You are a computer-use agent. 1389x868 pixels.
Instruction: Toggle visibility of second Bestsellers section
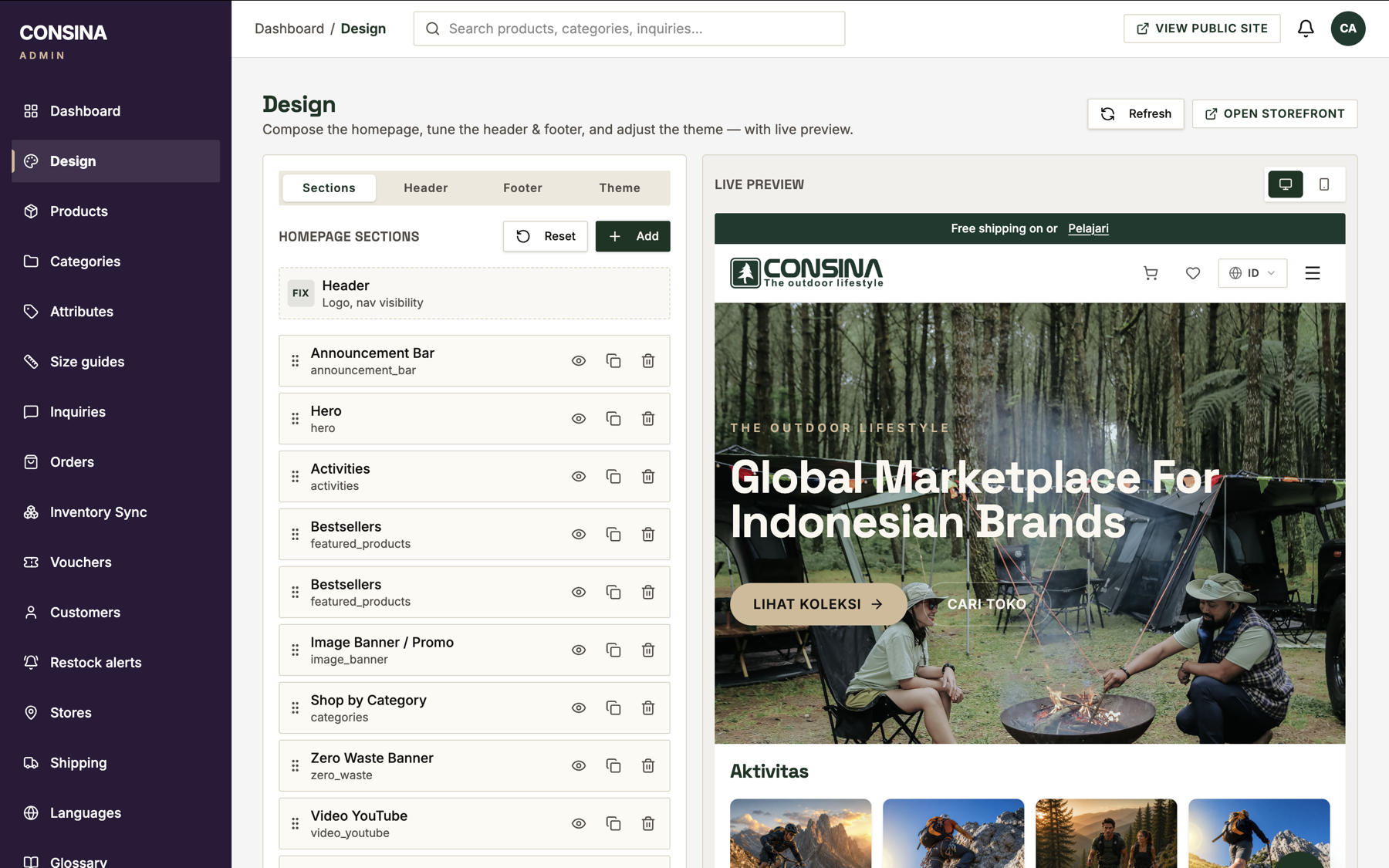pyautogui.click(x=579, y=592)
